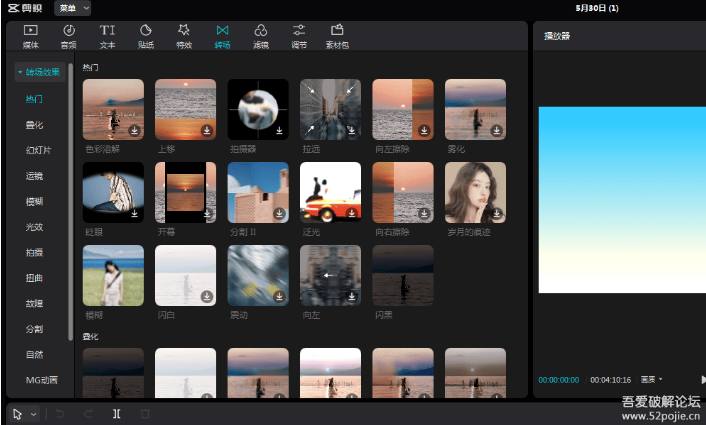Open the 素材包 (Asset pack) icon

[337, 31]
